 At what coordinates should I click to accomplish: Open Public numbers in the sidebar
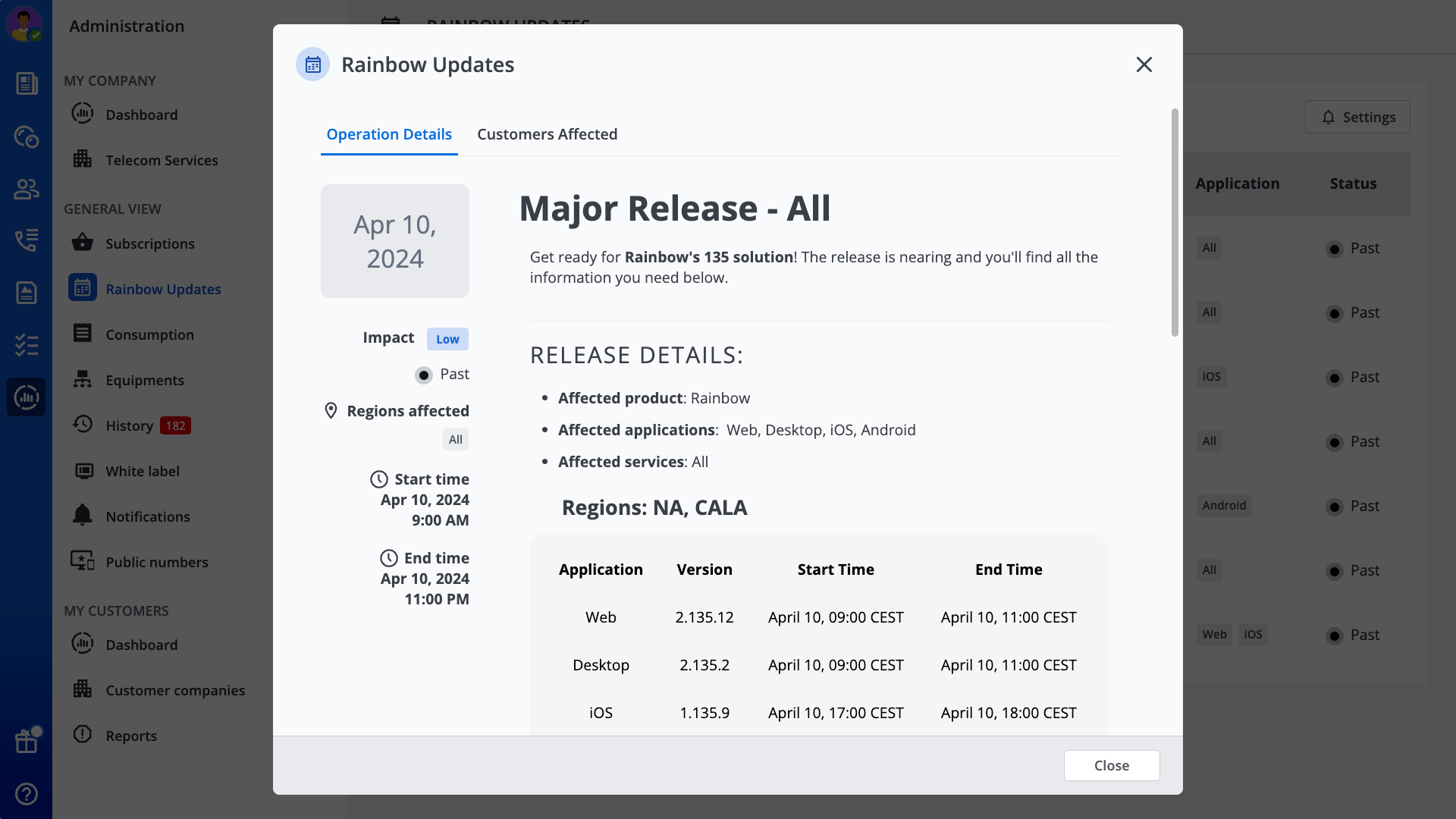point(156,562)
